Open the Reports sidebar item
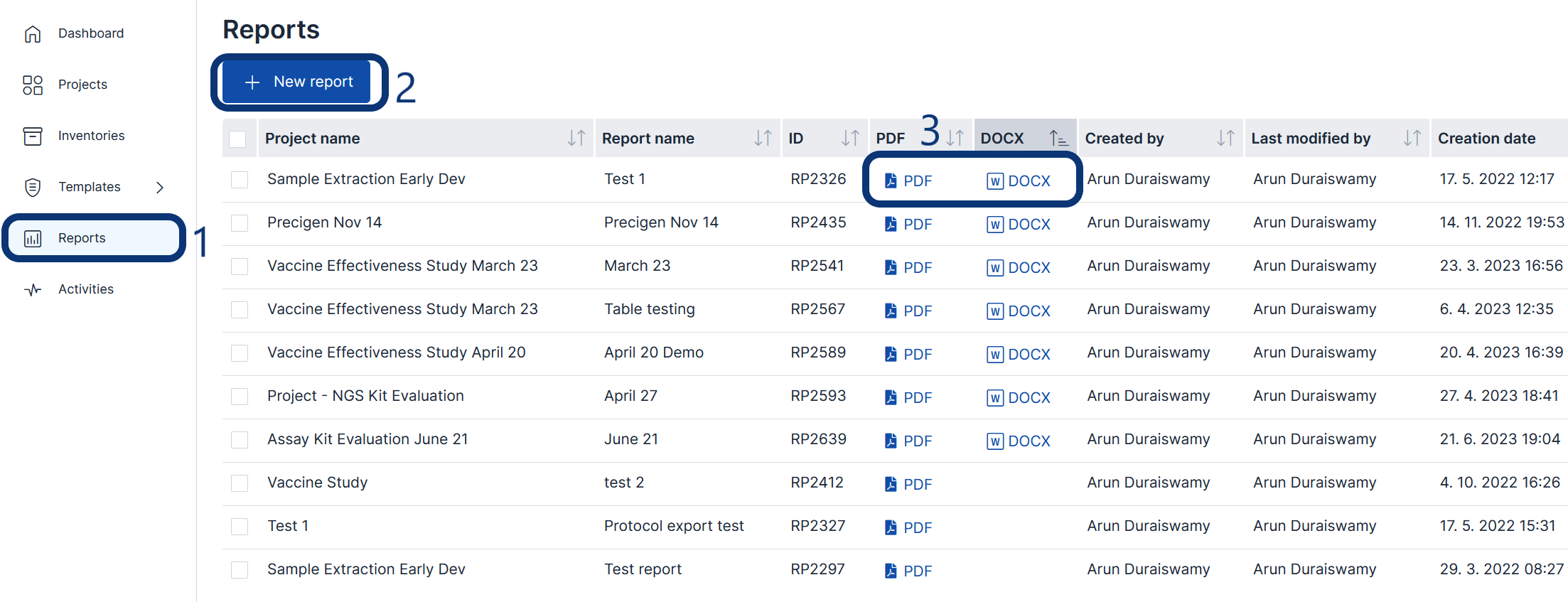The image size is (1568, 602). [x=82, y=238]
